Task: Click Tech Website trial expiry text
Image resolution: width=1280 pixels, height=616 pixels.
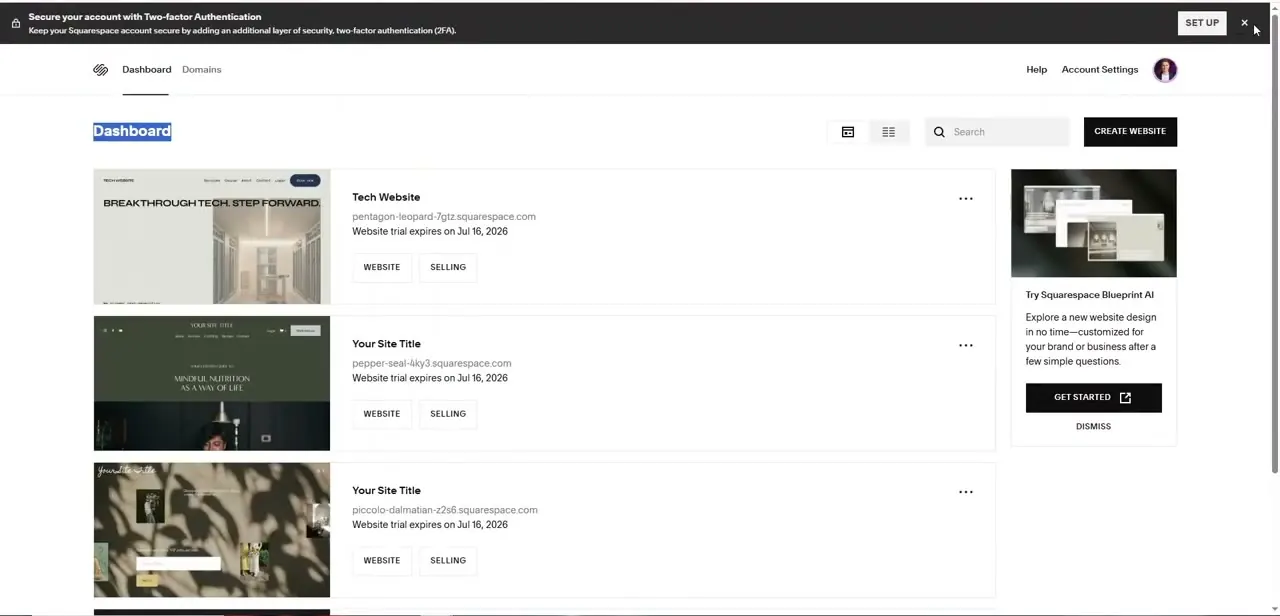Action: [x=430, y=231]
